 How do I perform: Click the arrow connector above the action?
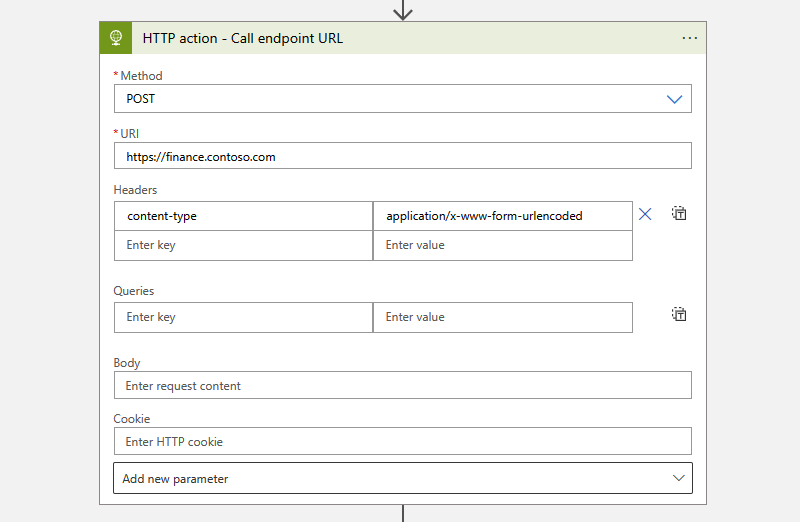coord(403,10)
